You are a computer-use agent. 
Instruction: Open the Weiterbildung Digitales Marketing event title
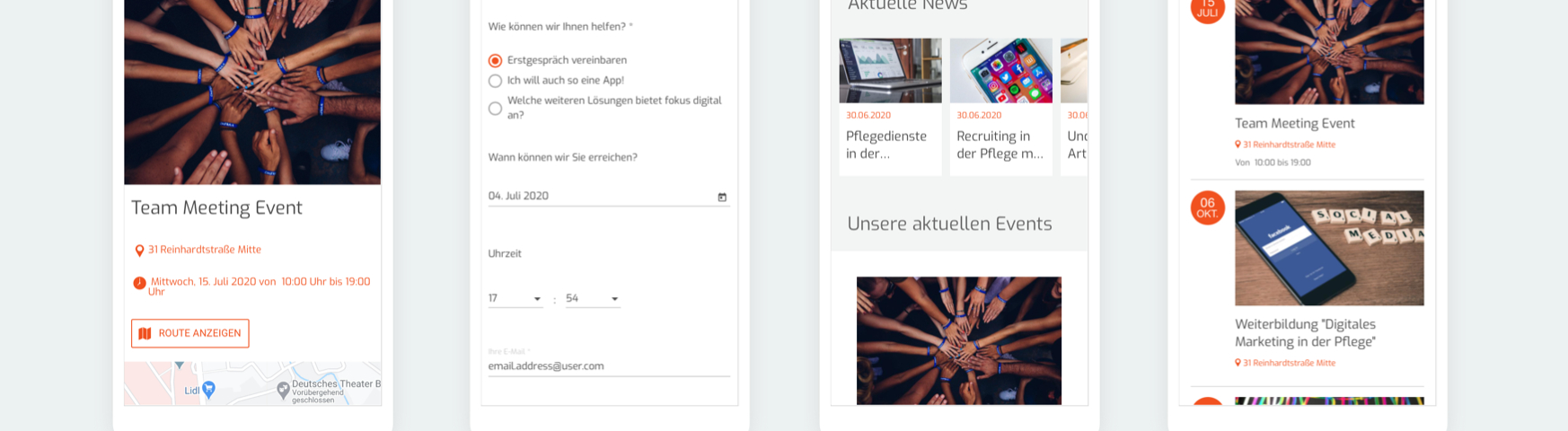point(1305,333)
